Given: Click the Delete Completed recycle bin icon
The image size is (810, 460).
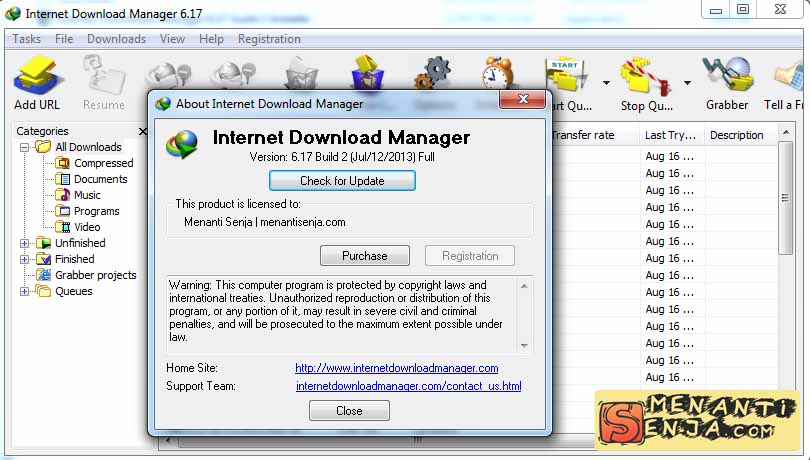Looking at the screenshot, I should [368, 72].
